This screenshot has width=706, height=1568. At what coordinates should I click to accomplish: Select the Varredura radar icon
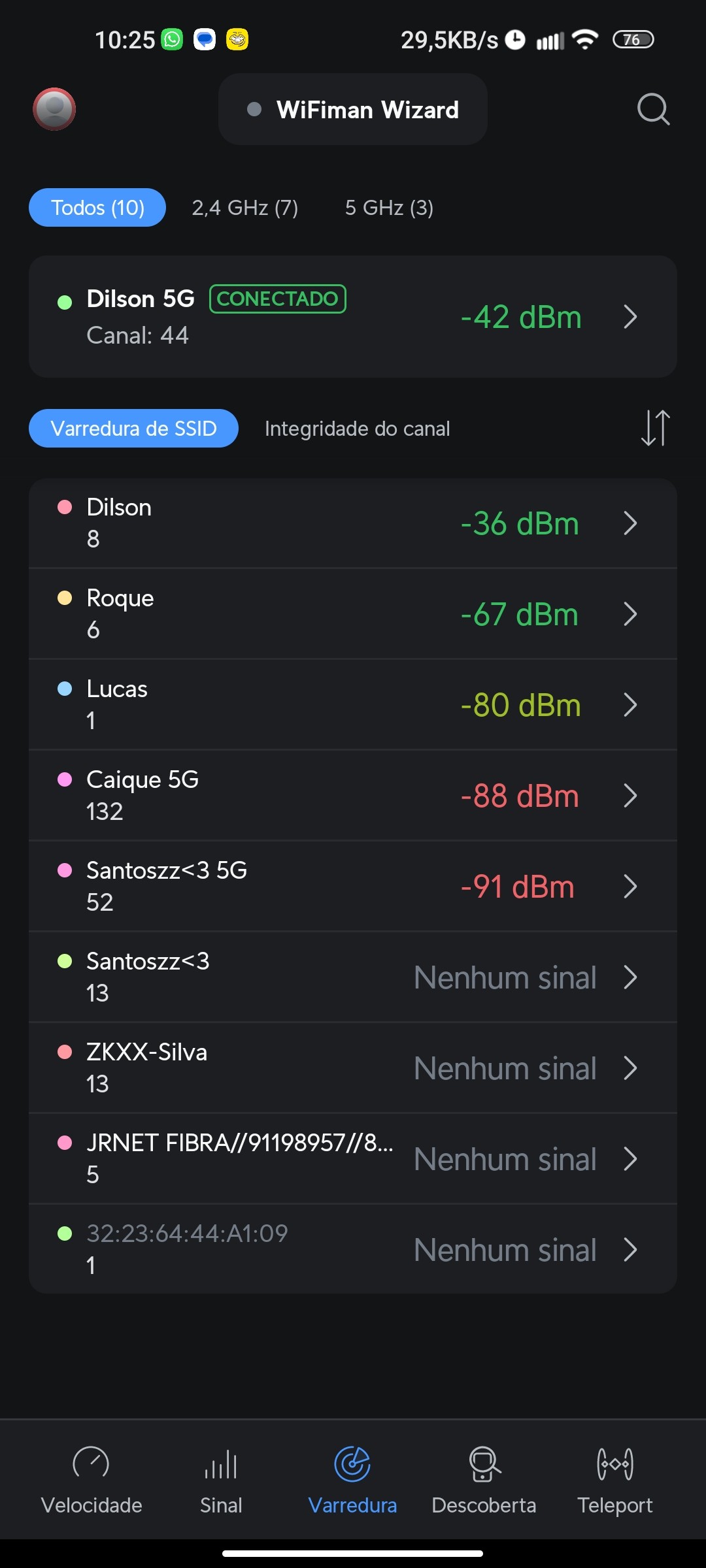pos(352,1463)
